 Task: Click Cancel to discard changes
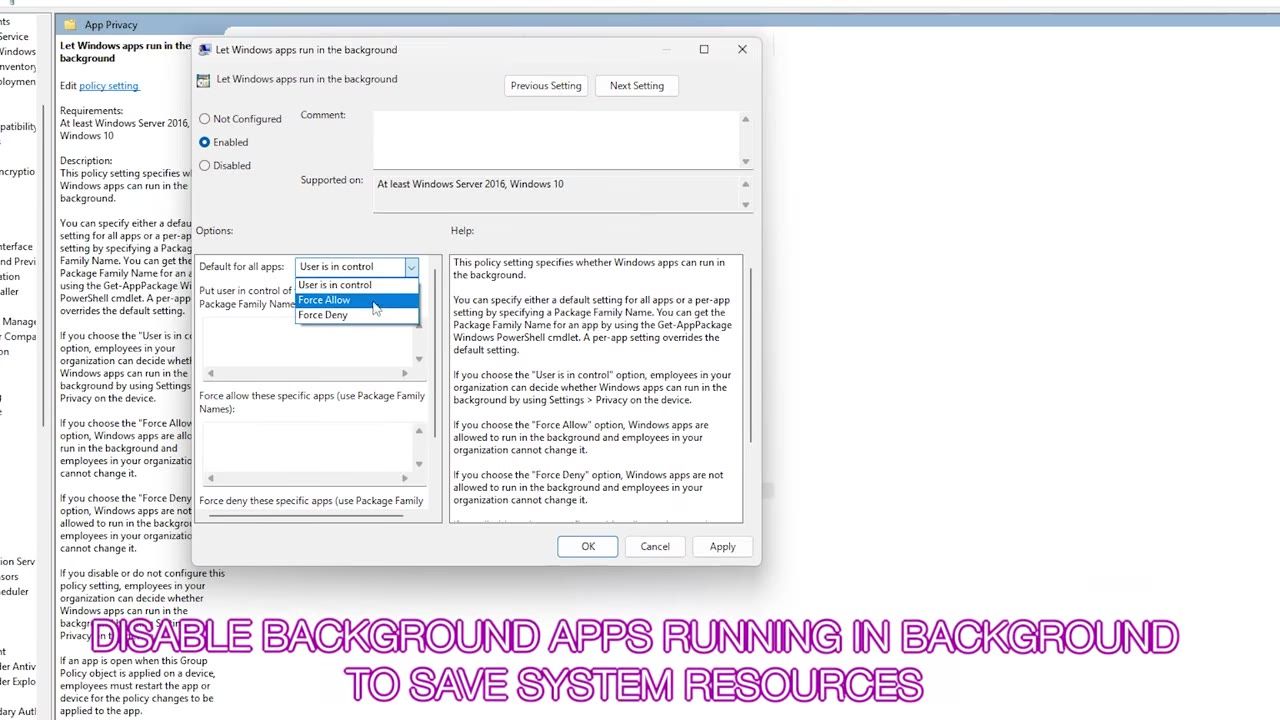pos(655,547)
